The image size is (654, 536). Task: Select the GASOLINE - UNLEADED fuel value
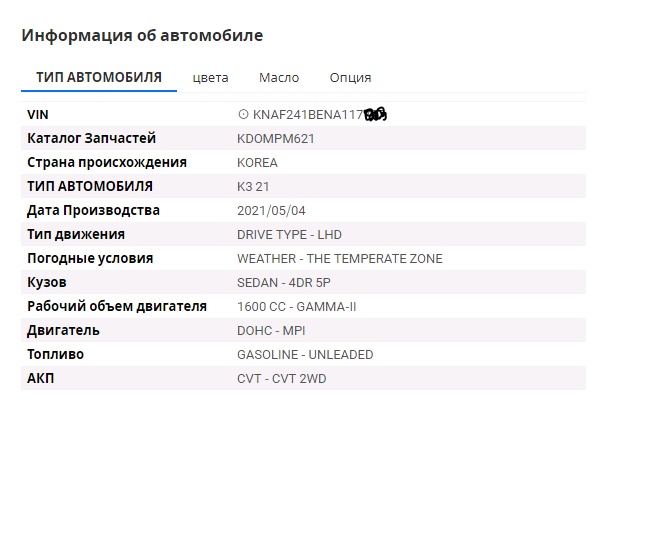pyautogui.click(x=305, y=355)
